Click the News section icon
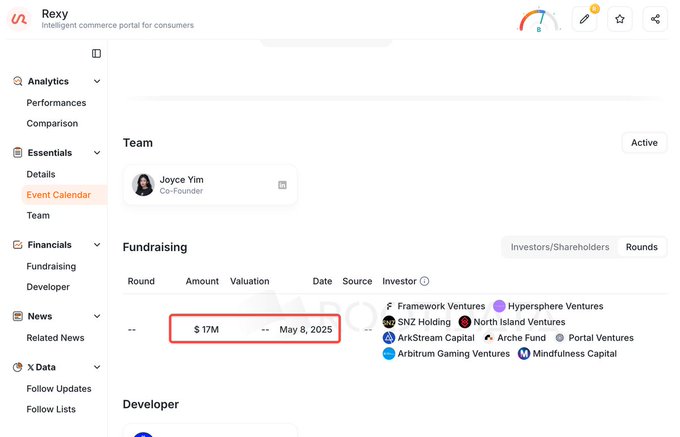This screenshot has width=680, height=437. [x=18, y=316]
